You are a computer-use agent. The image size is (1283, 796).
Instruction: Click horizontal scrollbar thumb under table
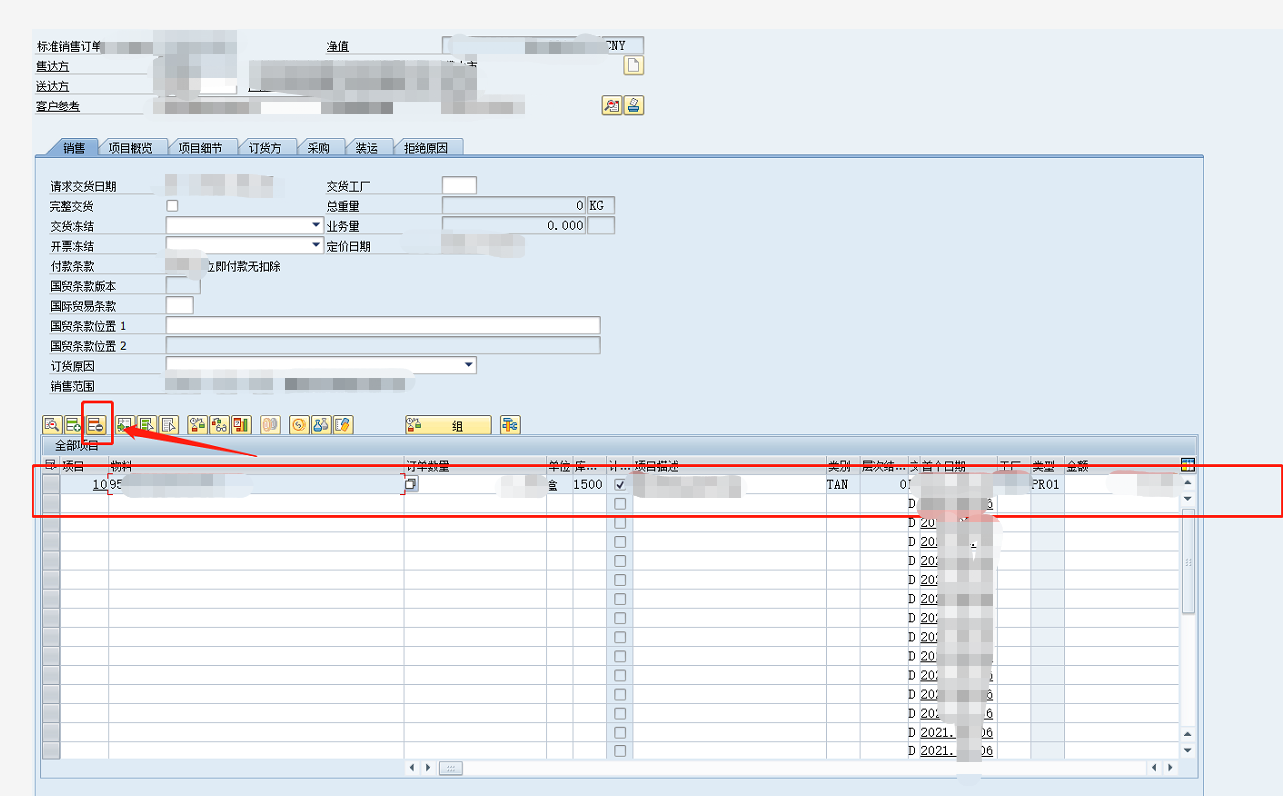pos(451,768)
